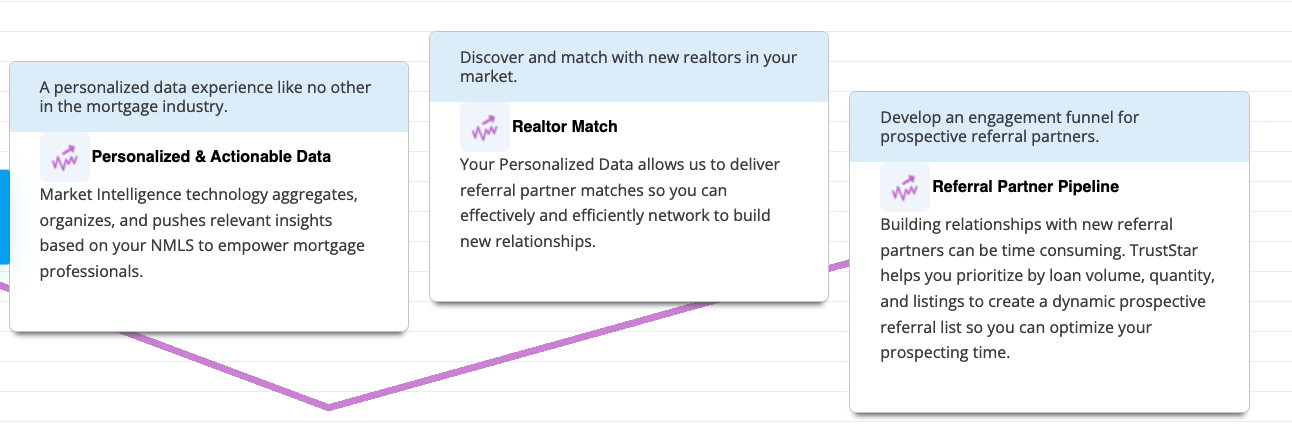
Task: Click the 'personalized data experience' blue banner
Action: click(209, 97)
